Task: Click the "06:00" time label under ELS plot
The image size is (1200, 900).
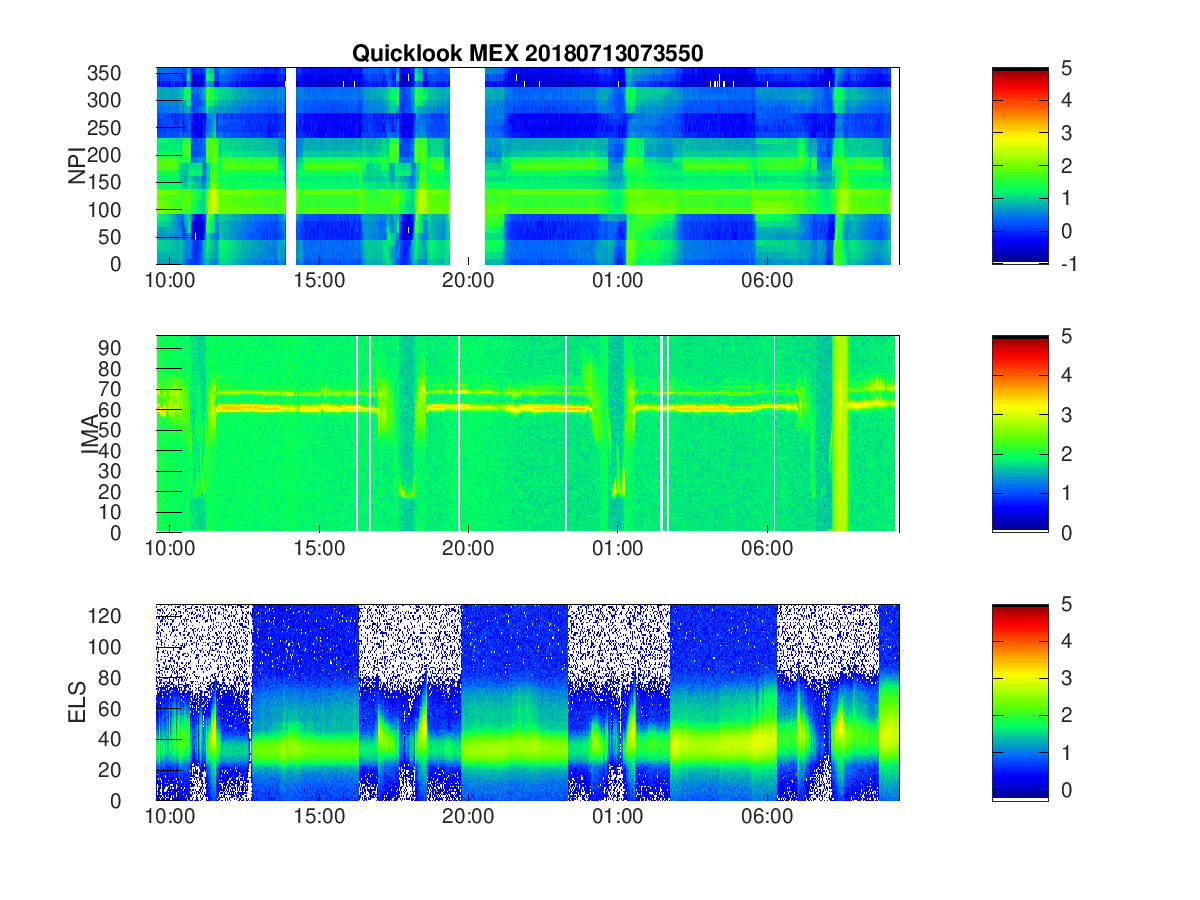Action: click(767, 817)
